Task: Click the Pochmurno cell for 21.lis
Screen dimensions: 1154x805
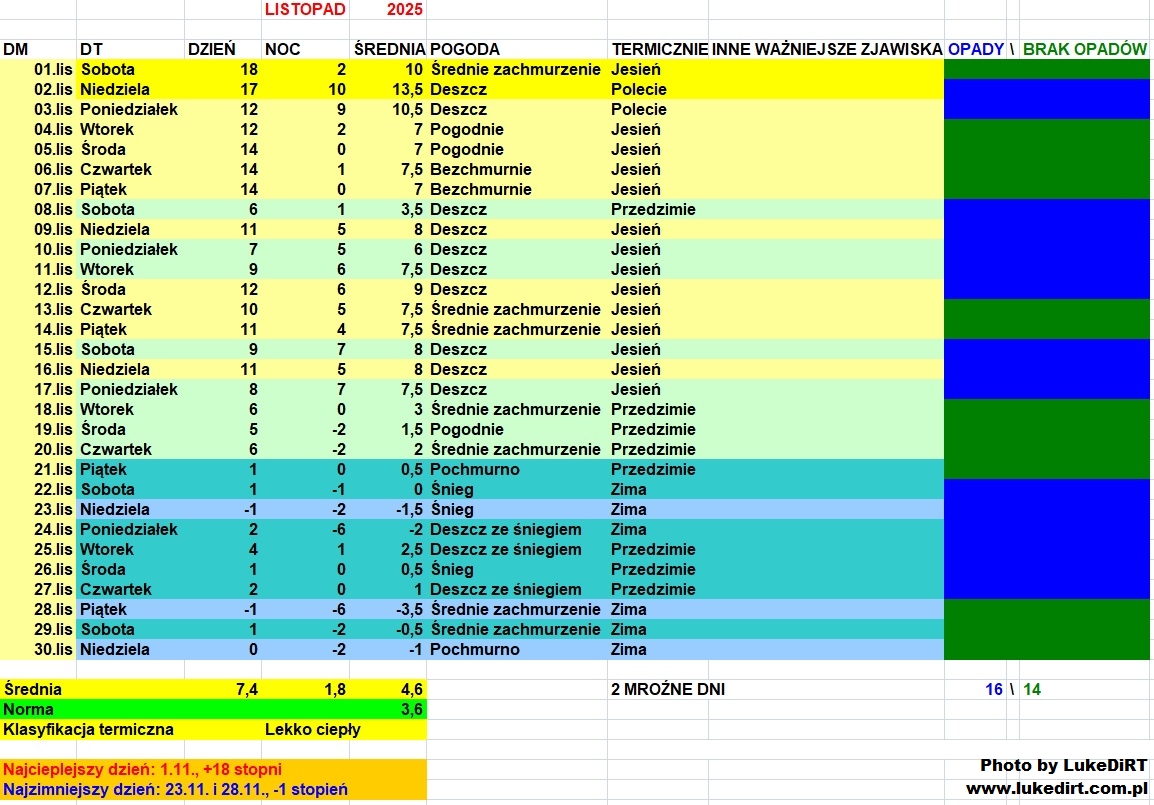Action: [x=475, y=469]
